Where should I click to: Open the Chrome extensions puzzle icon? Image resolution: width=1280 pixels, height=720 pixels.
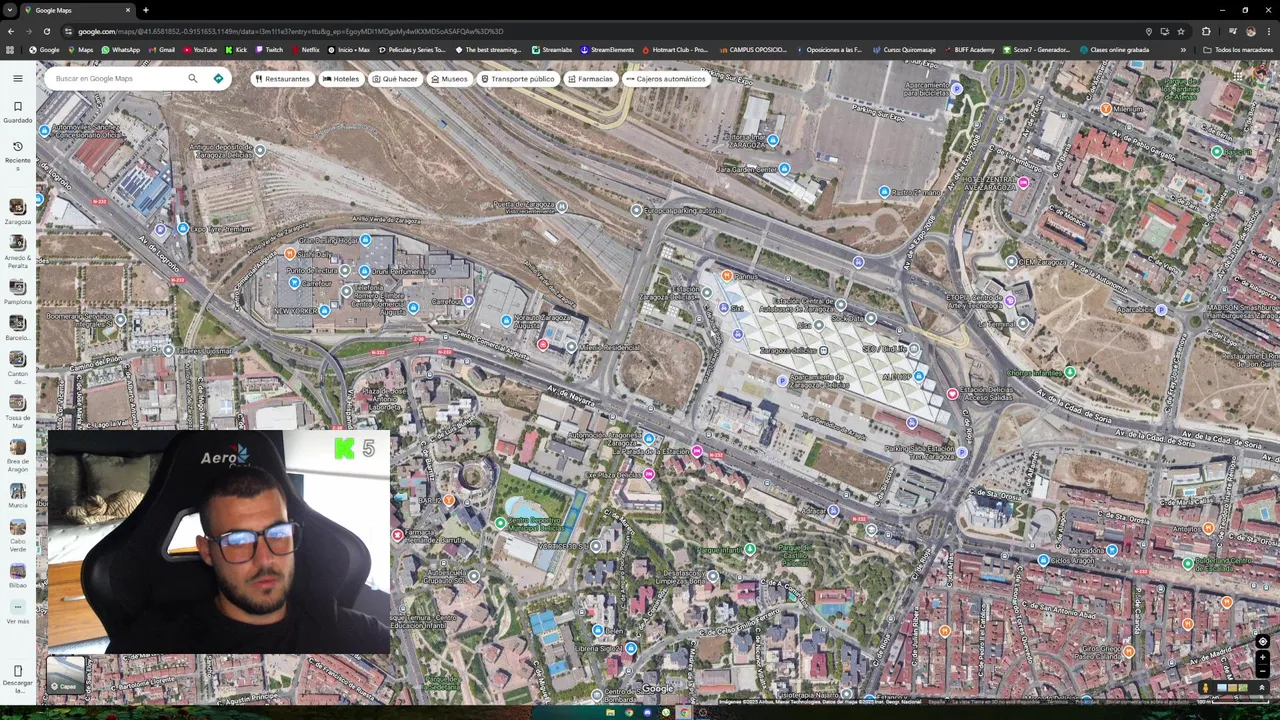[x=1206, y=31]
